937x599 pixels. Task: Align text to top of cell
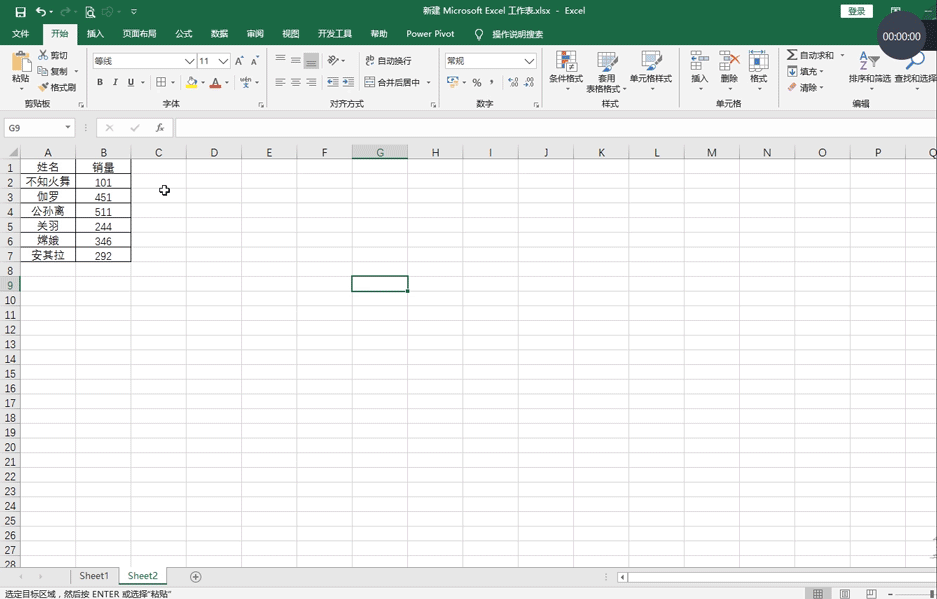pyautogui.click(x=280, y=60)
